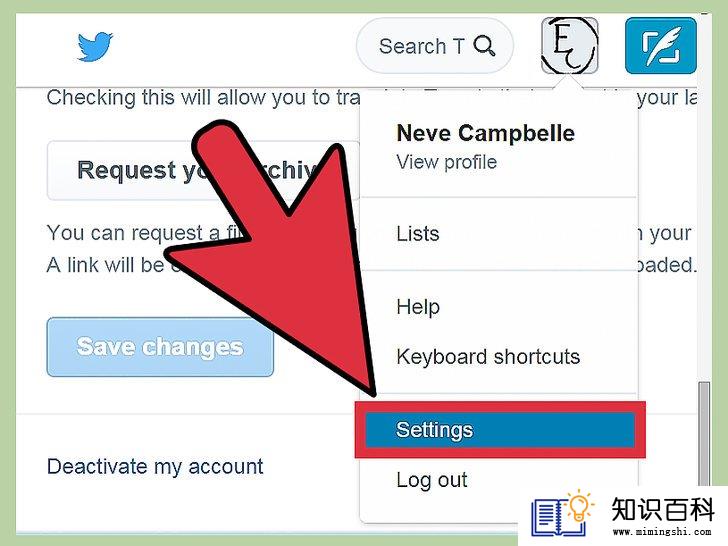
Task: Click into the Search Twitter field
Action: pos(435,46)
